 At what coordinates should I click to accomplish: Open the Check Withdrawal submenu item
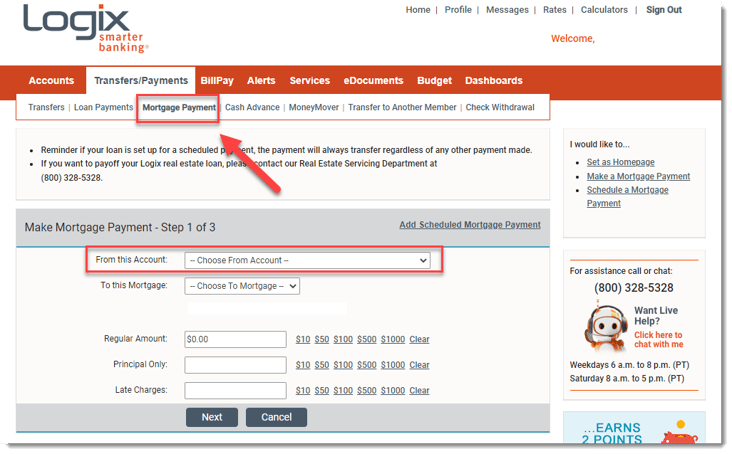[500, 107]
